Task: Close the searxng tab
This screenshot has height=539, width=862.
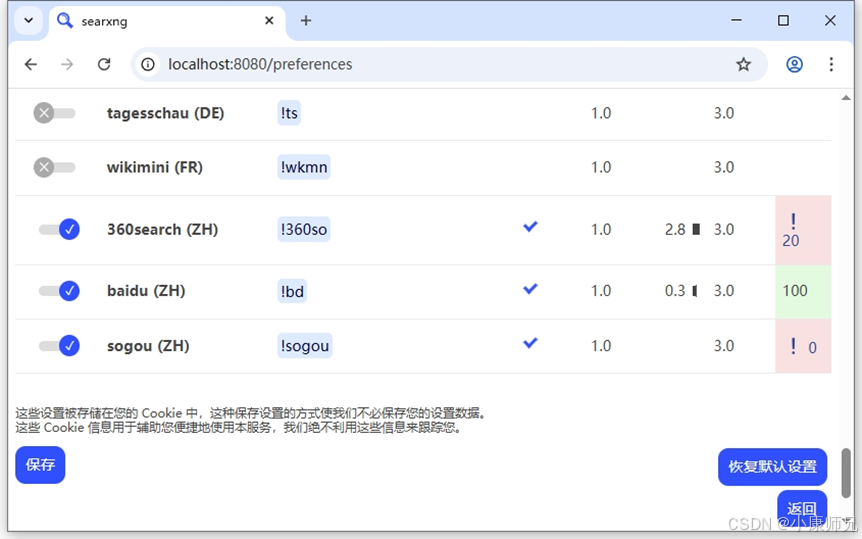Action: click(269, 21)
